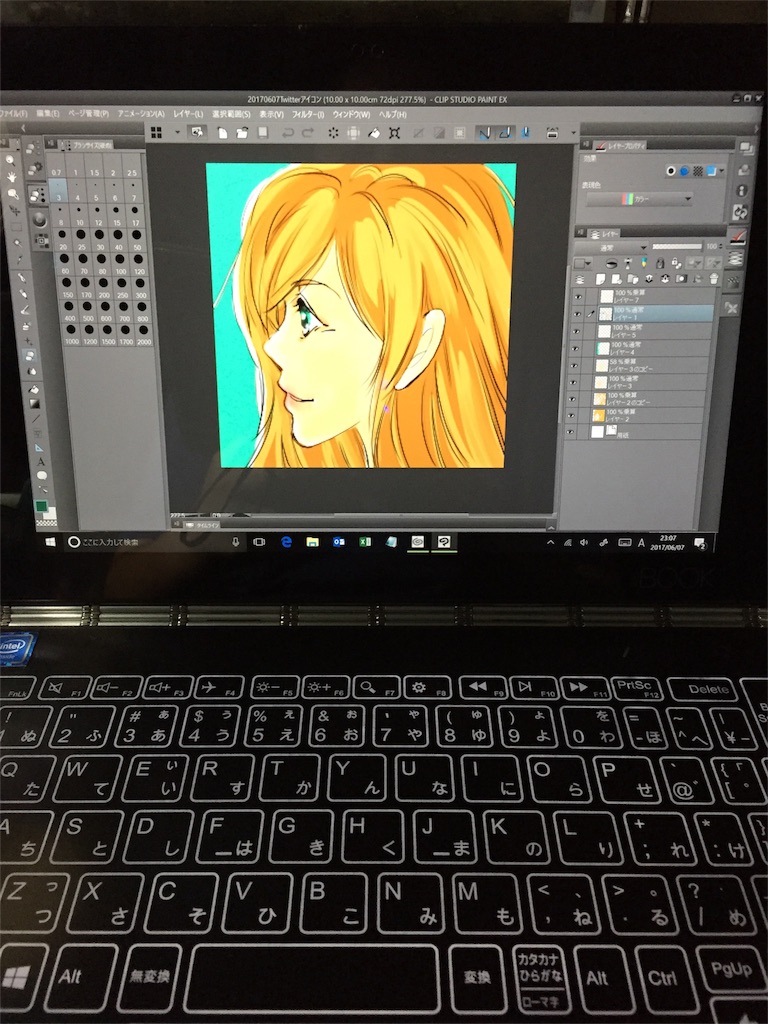Open palette color dropdown in layer panel
768x1024 pixels.
583,264
